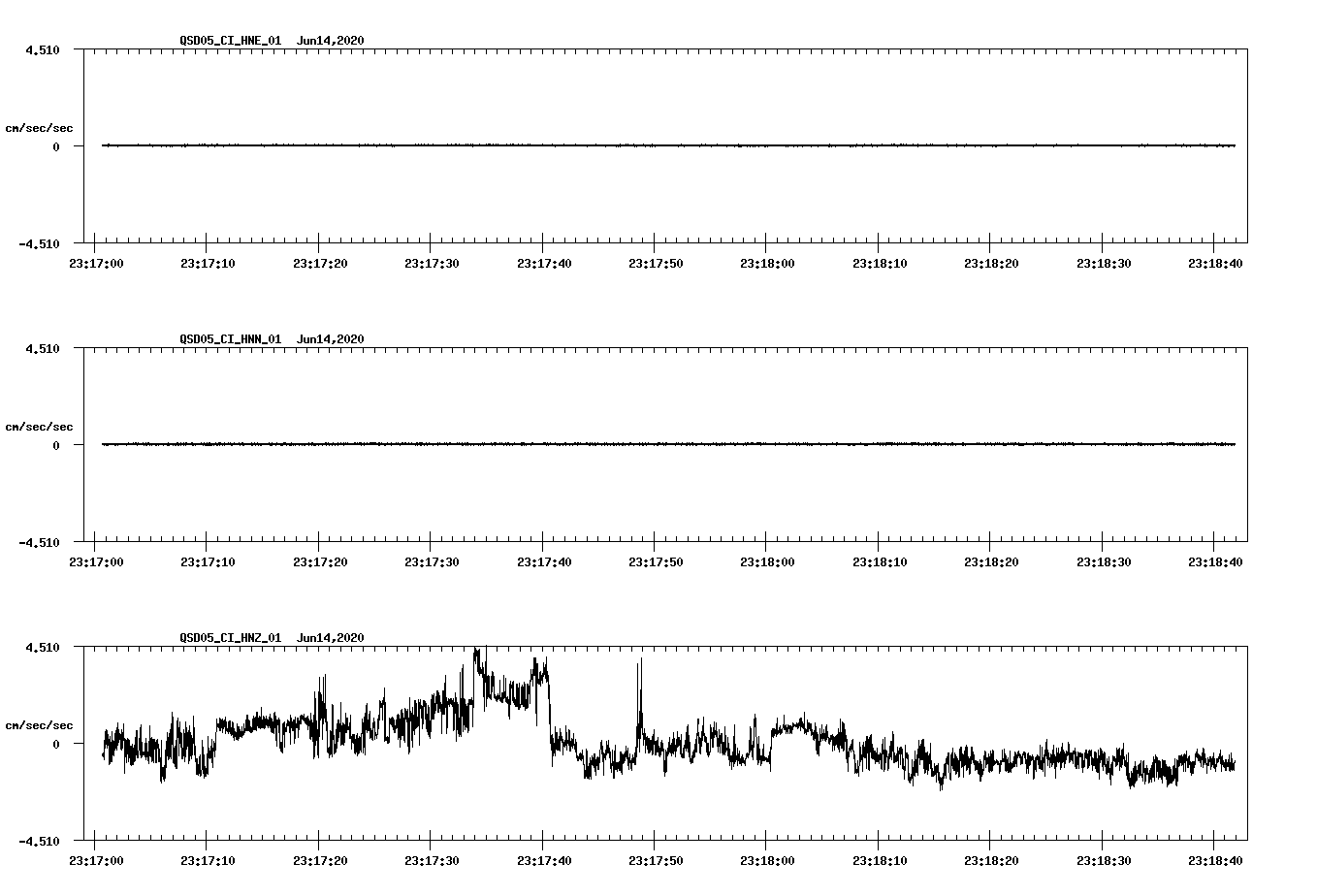Select 23:17:20 tick label under HNN plot

tap(319, 562)
